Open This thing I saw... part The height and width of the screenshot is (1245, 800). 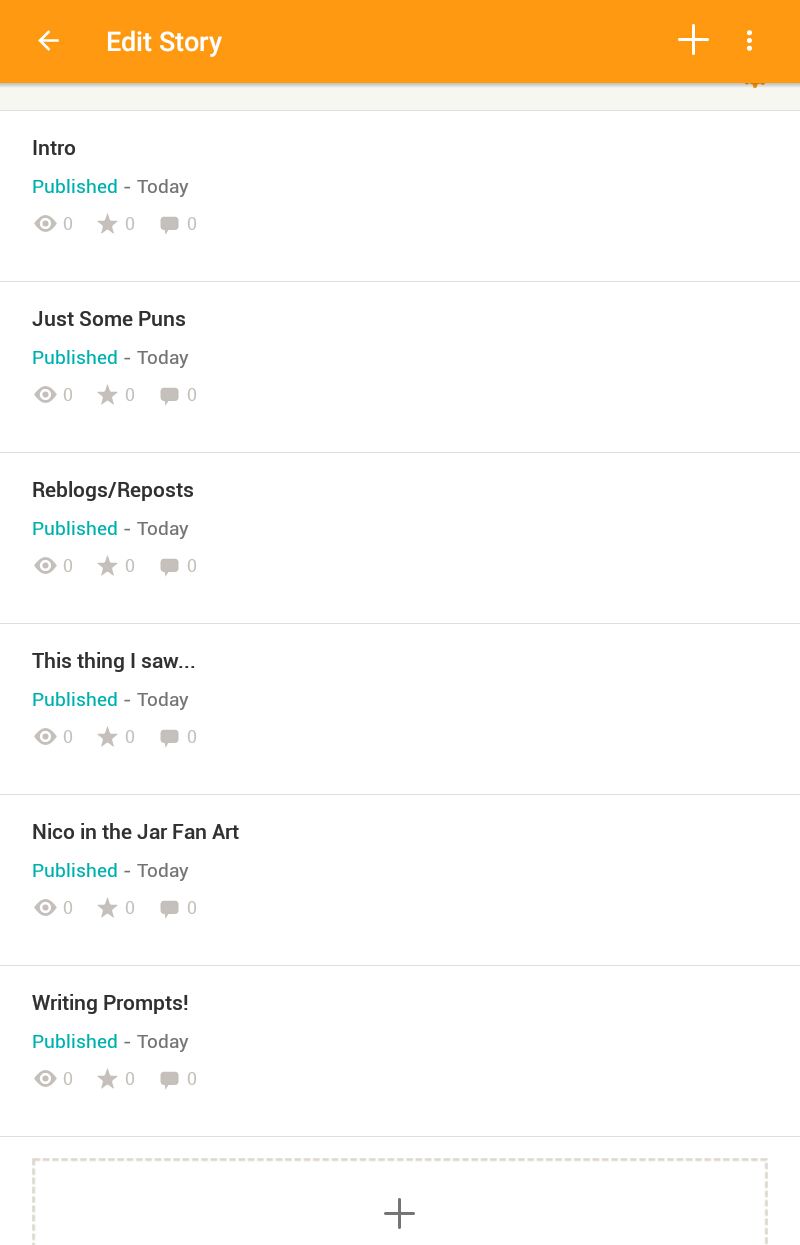pos(400,709)
